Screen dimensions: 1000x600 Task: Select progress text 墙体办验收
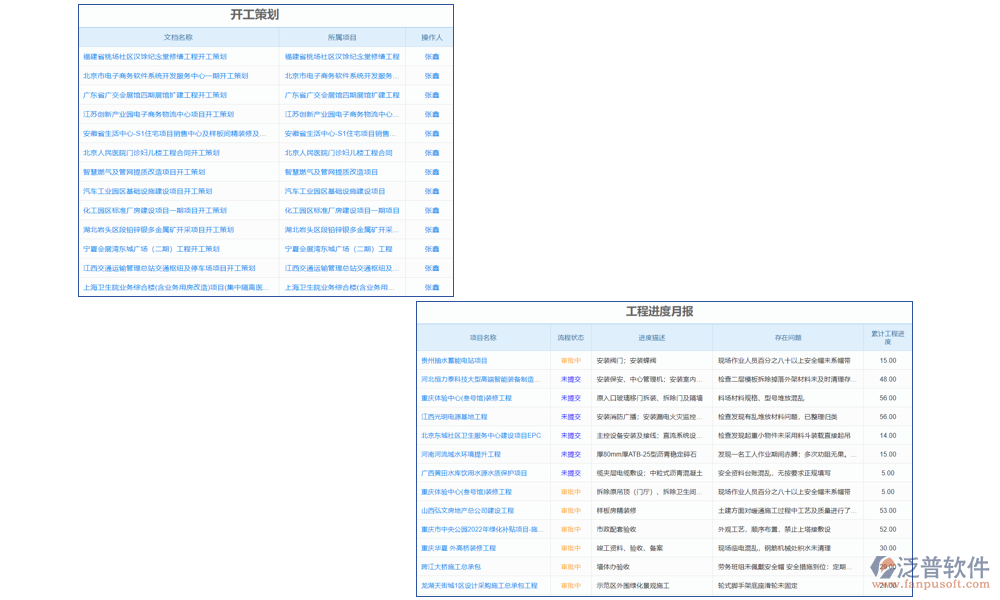(613, 567)
